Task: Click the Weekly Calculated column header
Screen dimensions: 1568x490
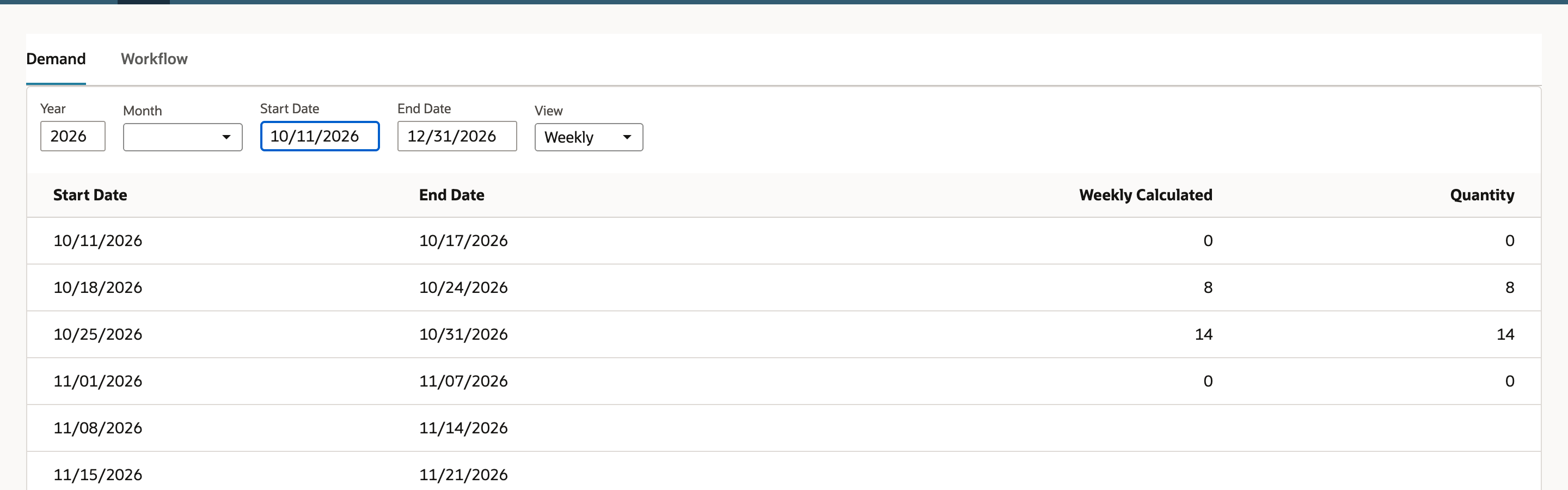Action: pyautogui.click(x=1146, y=195)
